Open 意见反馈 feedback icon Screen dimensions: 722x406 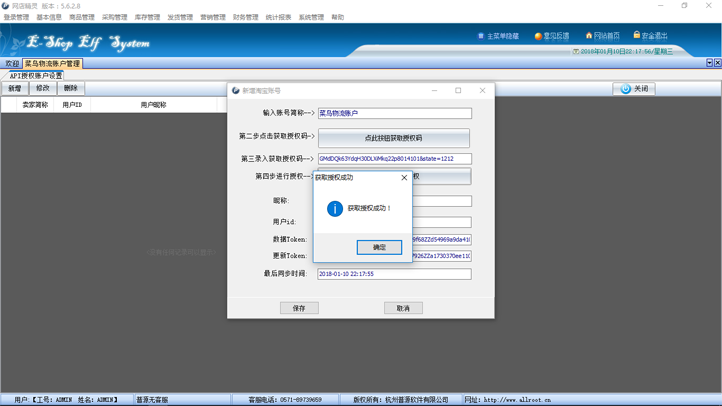[538, 36]
